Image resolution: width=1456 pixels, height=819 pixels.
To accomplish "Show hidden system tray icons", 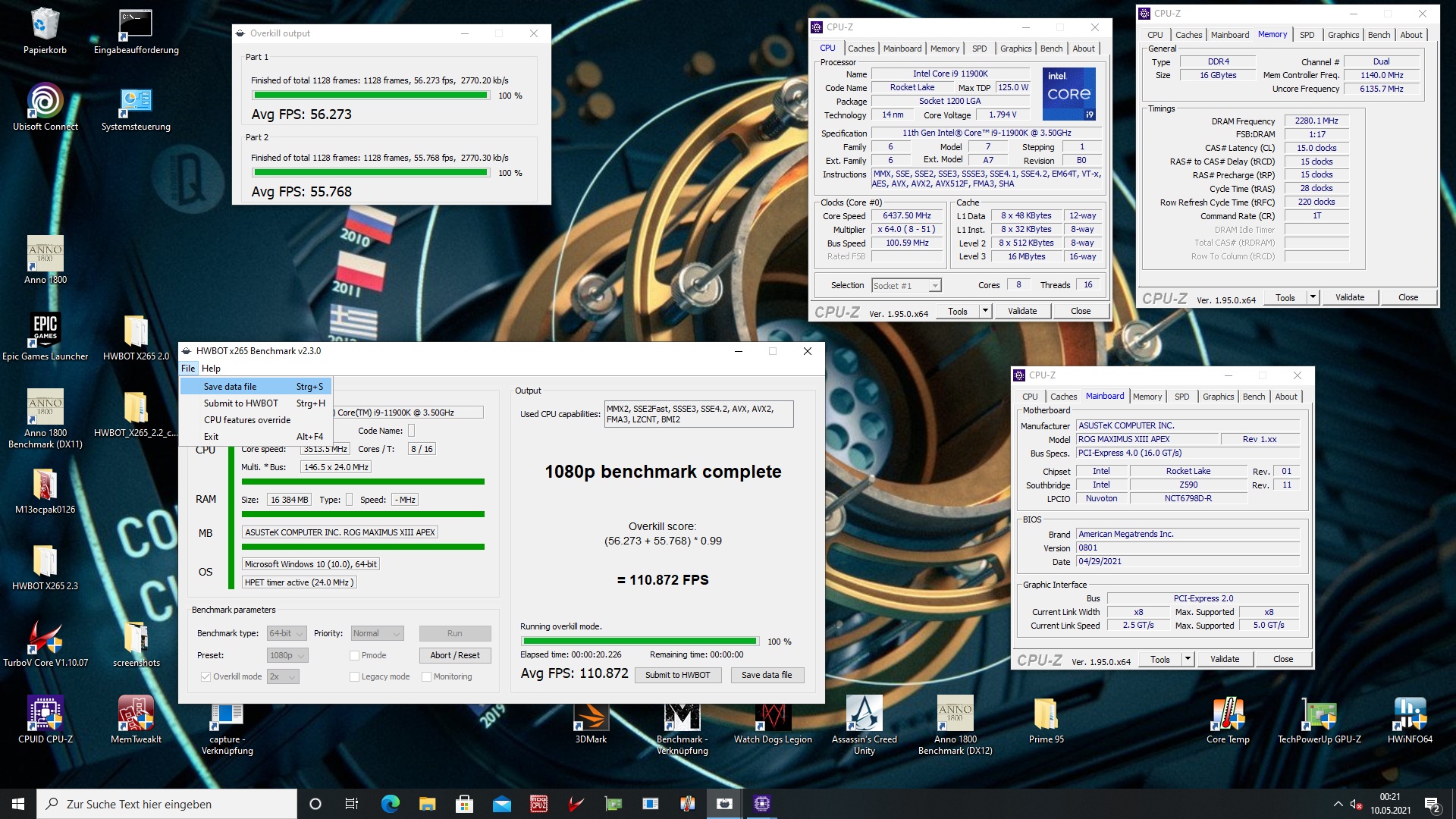I will [x=1338, y=804].
